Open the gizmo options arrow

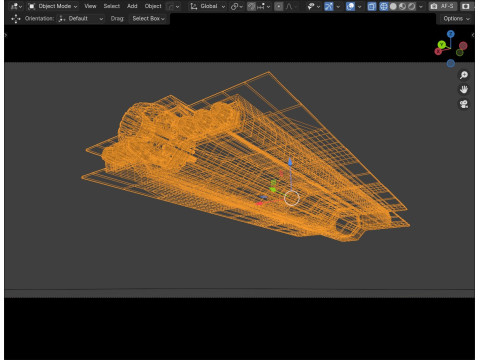pyautogui.click(x=338, y=6)
